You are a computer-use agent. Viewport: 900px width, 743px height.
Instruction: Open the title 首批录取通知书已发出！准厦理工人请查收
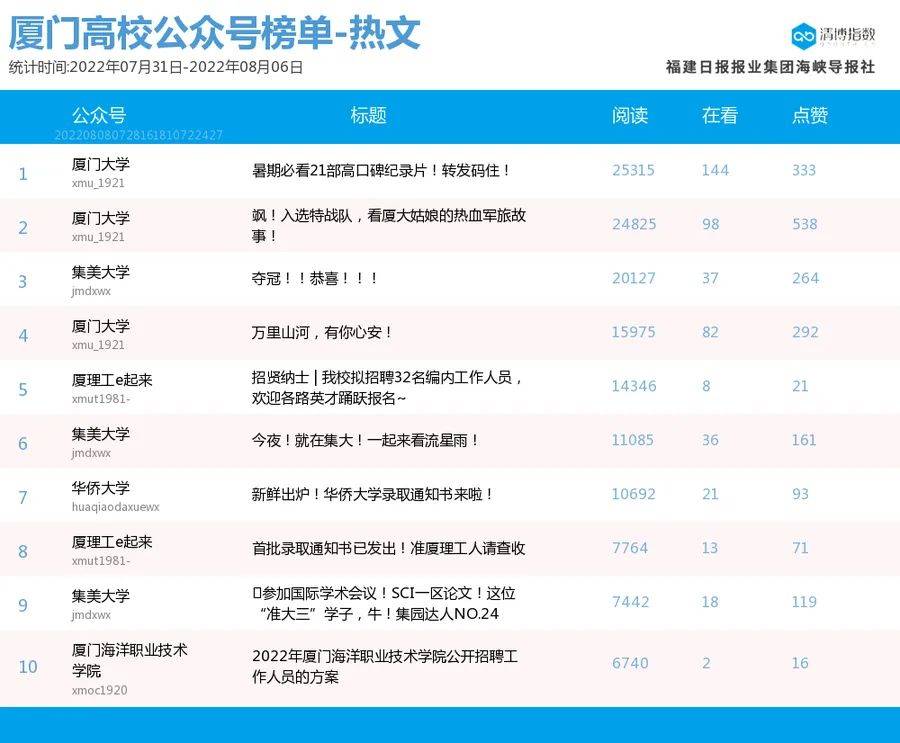(389, 548)
